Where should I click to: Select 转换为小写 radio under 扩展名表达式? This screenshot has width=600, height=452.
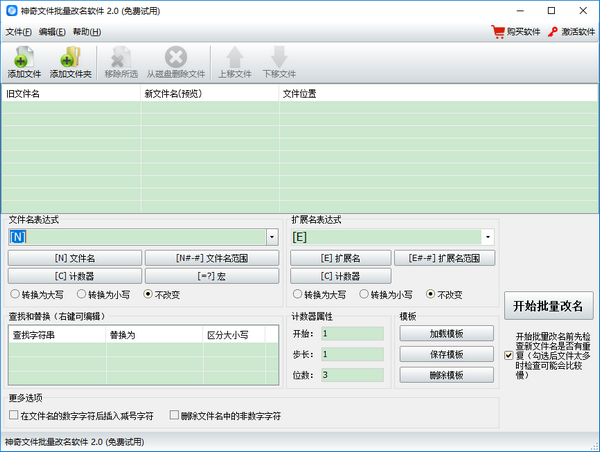[x=365, y=295]
